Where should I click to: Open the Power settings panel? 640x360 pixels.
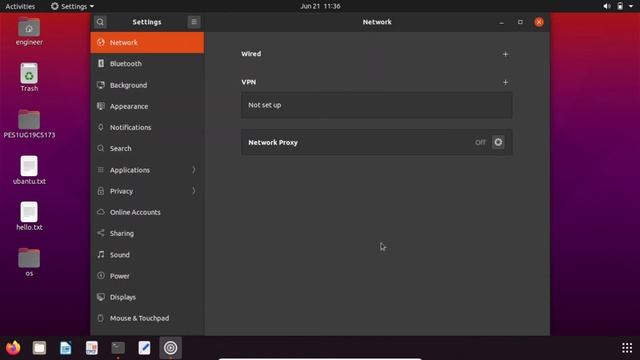tap(147, 276)
